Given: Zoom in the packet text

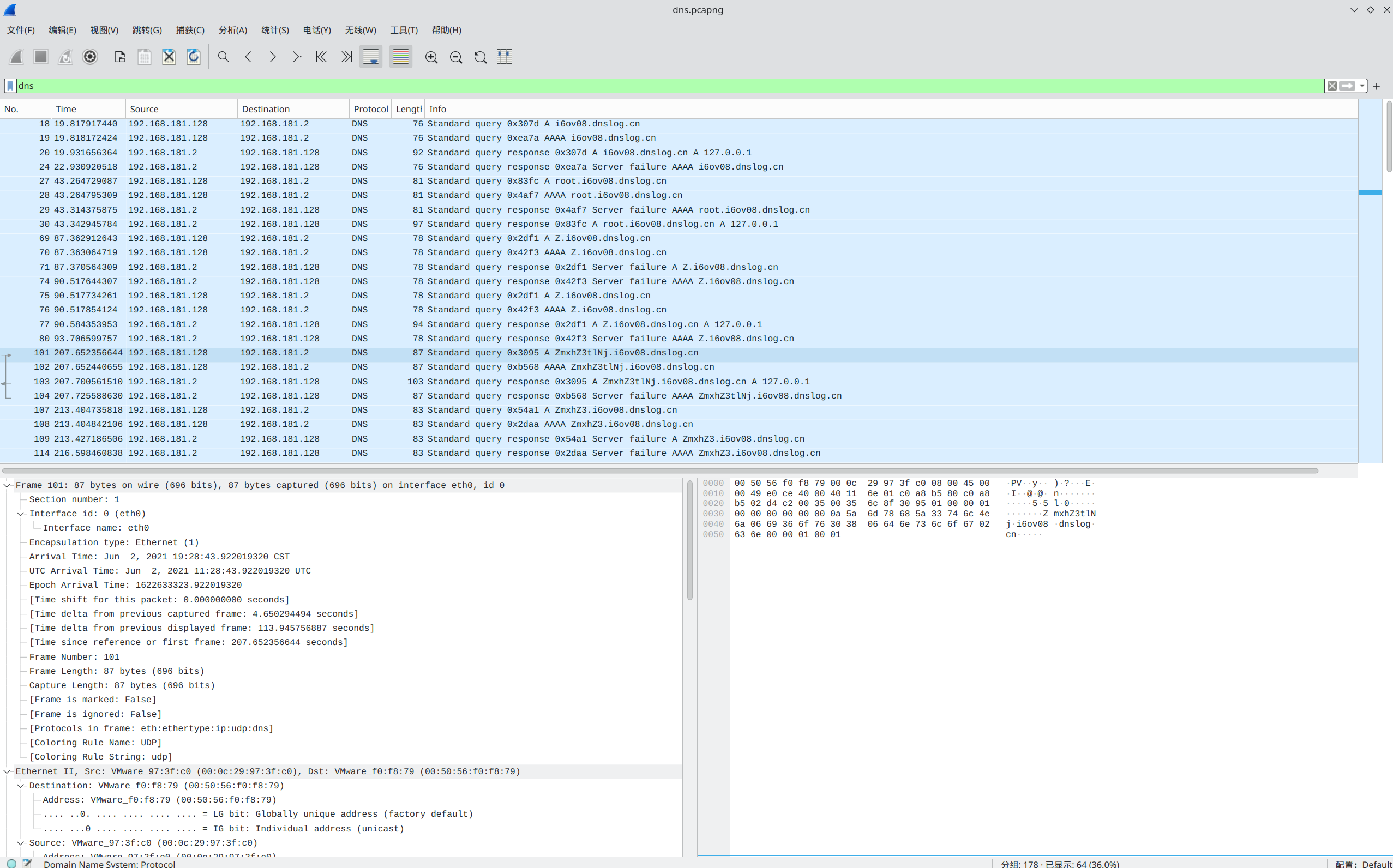Looking at the screenshot, I should 431,57.
